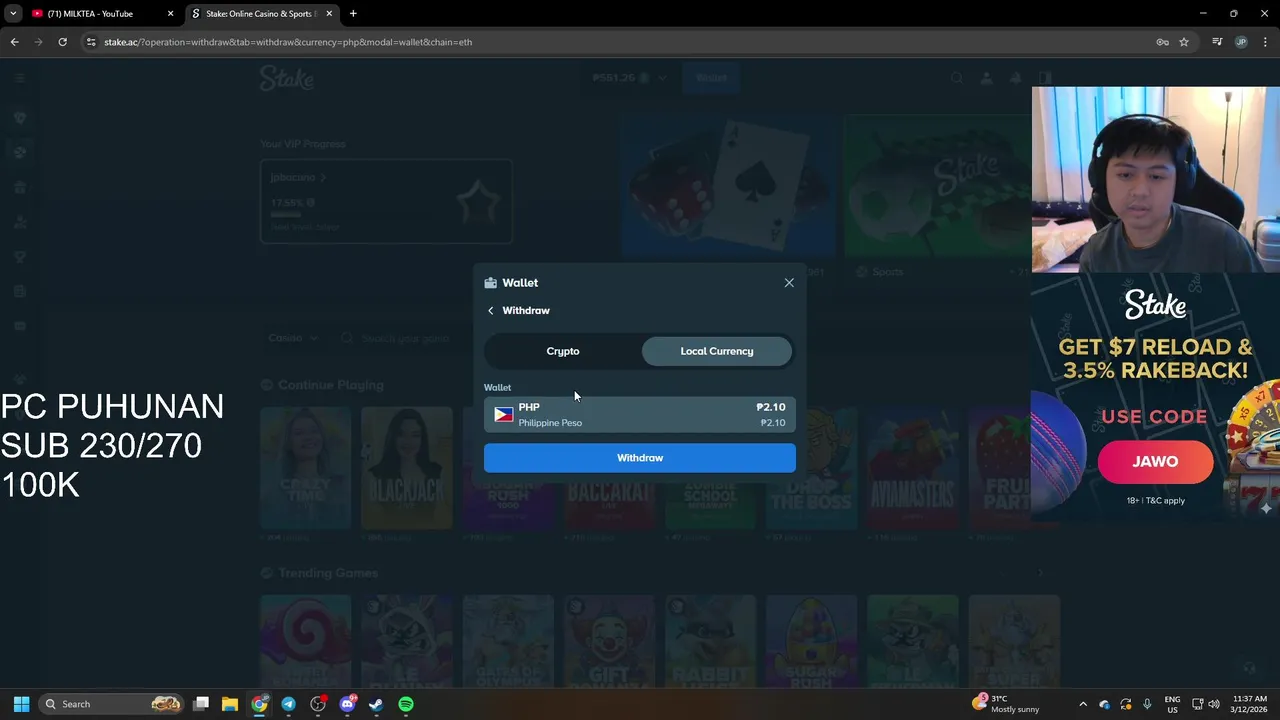Click the Chrome taskbar icon
This screenshot has height=720, width=1280.
(x=259, y=704)
